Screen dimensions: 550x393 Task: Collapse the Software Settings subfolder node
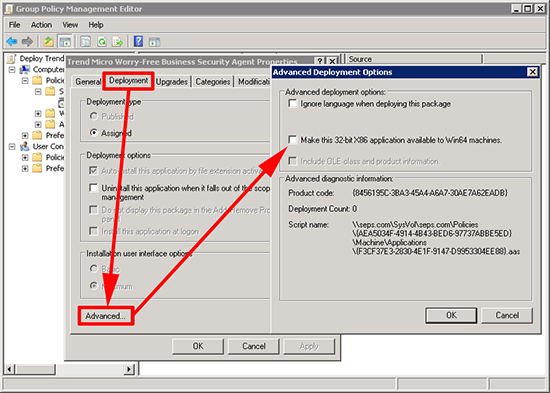tap(38, 92)
